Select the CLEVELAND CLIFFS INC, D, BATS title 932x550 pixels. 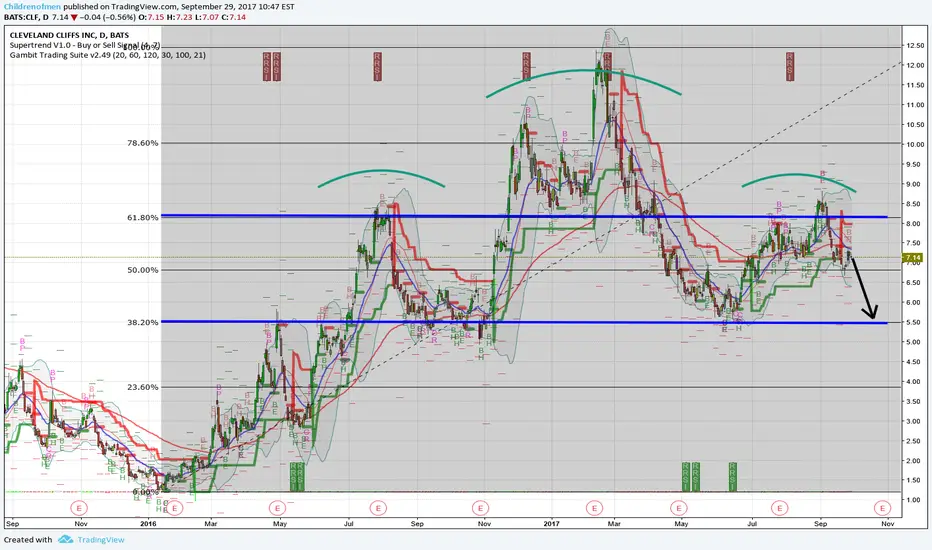(69, 35)
